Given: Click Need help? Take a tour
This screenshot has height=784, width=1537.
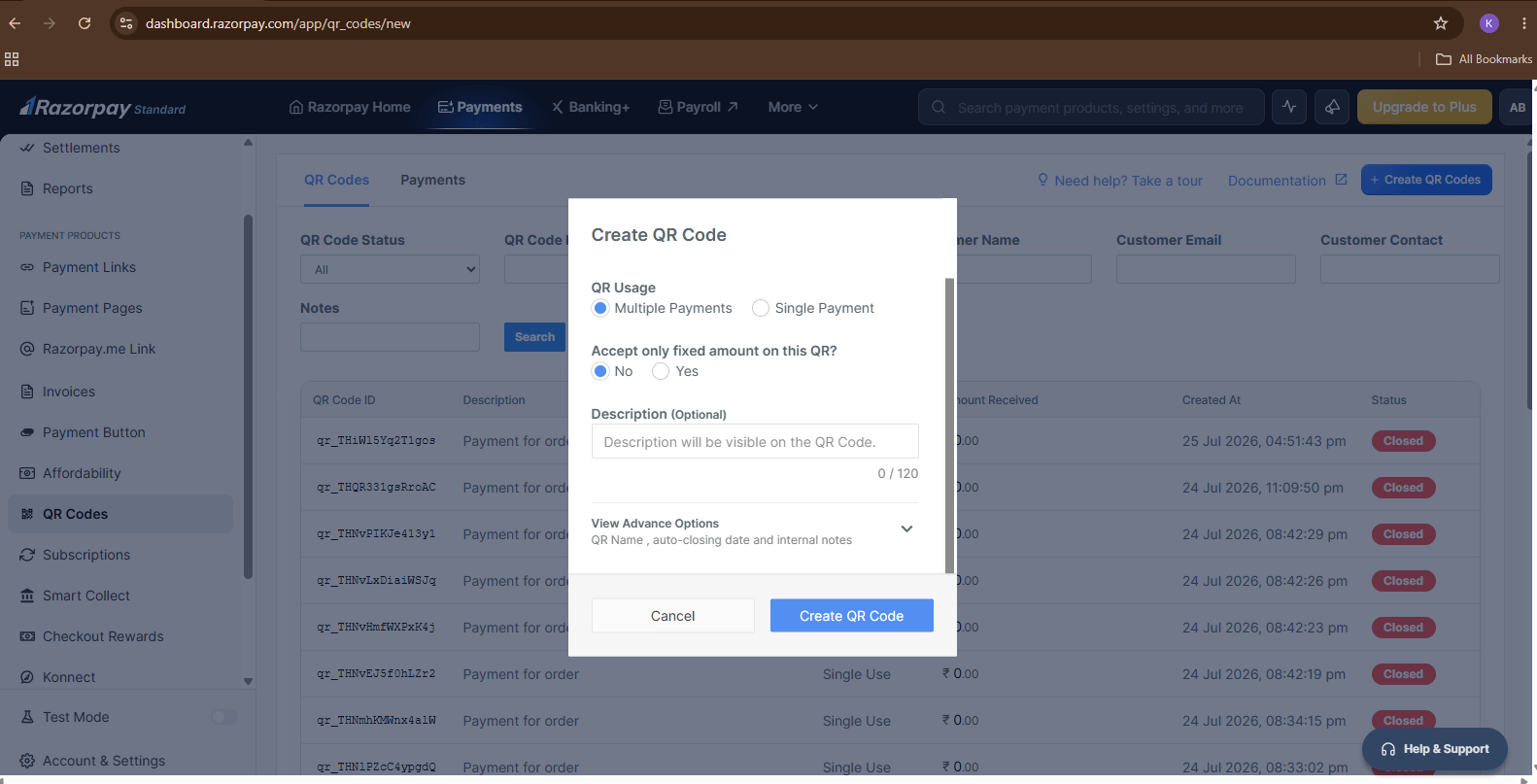Looking at the screenshot, I should (x=1120, y=181).
